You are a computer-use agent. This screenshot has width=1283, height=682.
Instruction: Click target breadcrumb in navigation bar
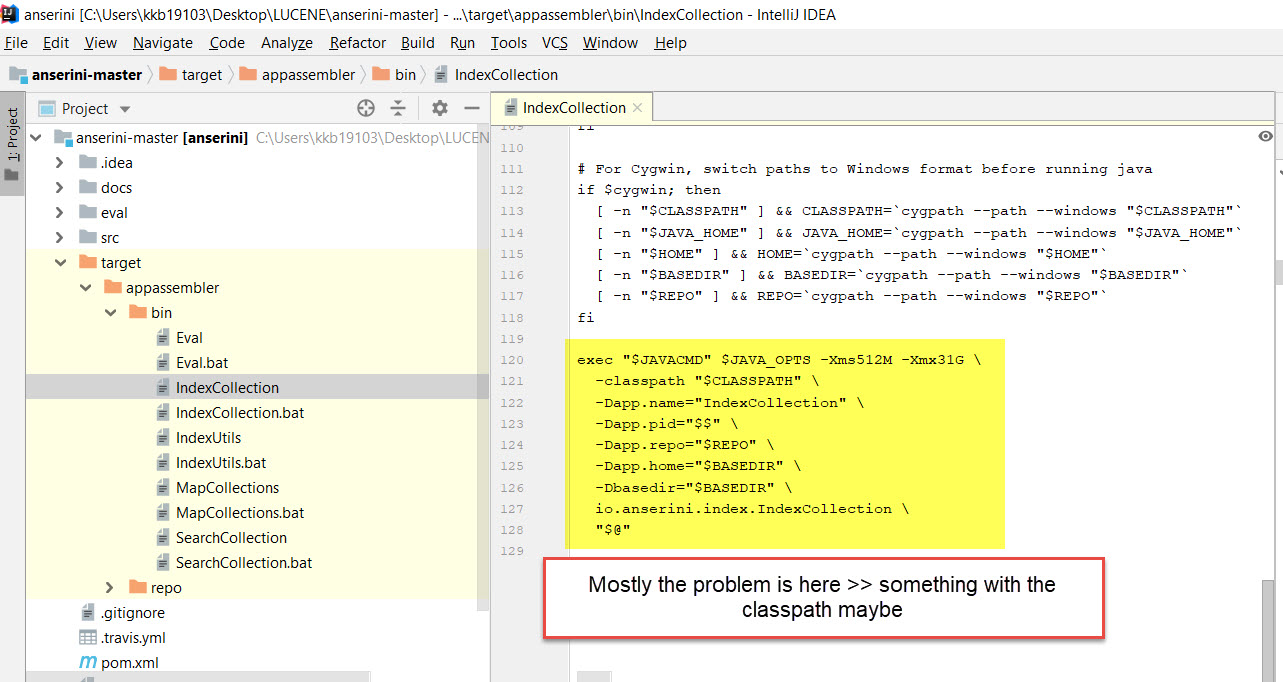[191, 75]
